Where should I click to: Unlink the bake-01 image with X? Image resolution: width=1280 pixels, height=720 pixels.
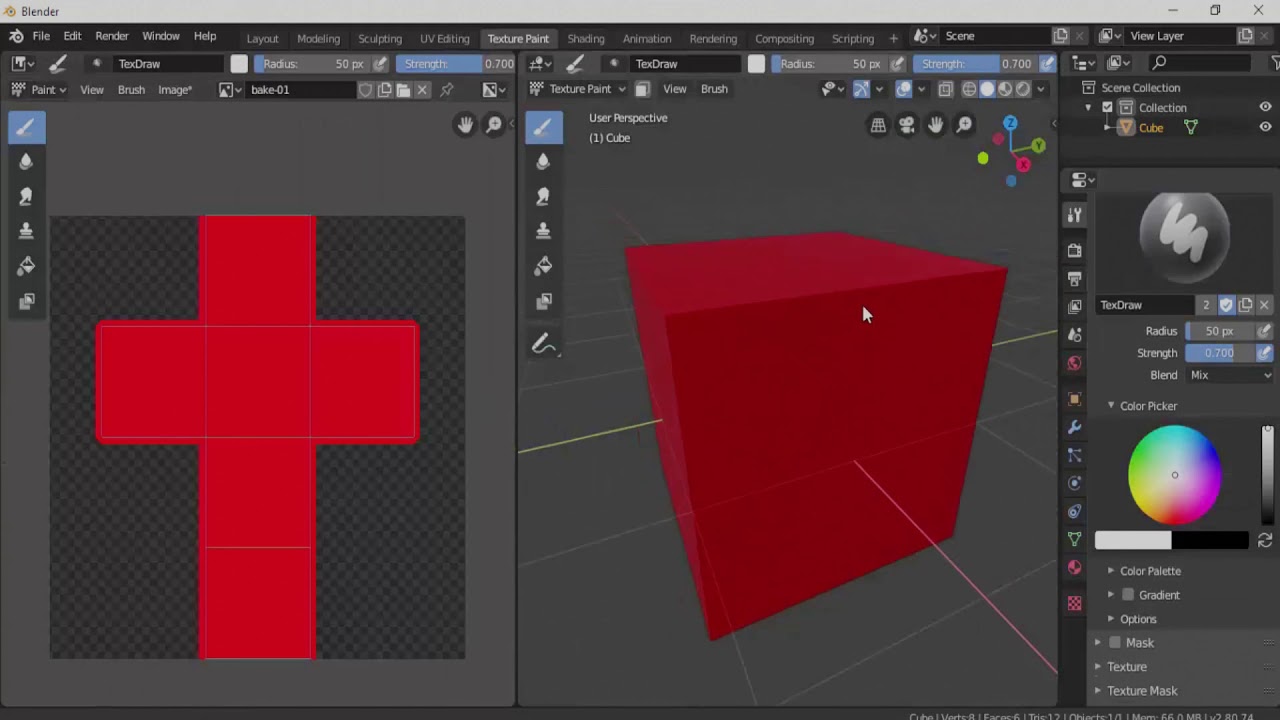point(422,90)
